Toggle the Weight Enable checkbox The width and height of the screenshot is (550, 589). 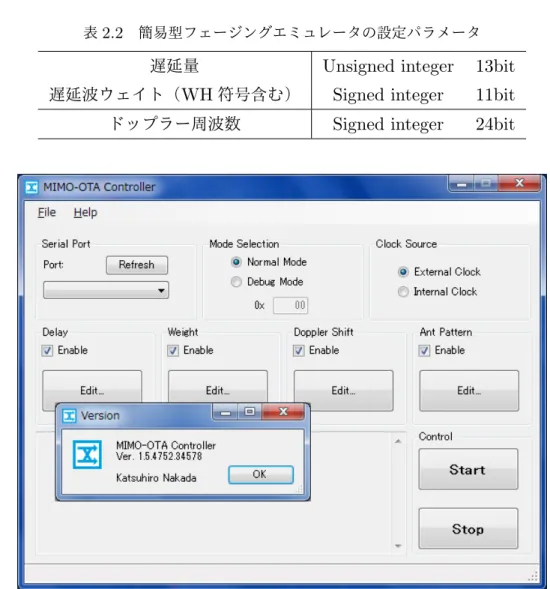pyautogui.click(x=173, y=350)
